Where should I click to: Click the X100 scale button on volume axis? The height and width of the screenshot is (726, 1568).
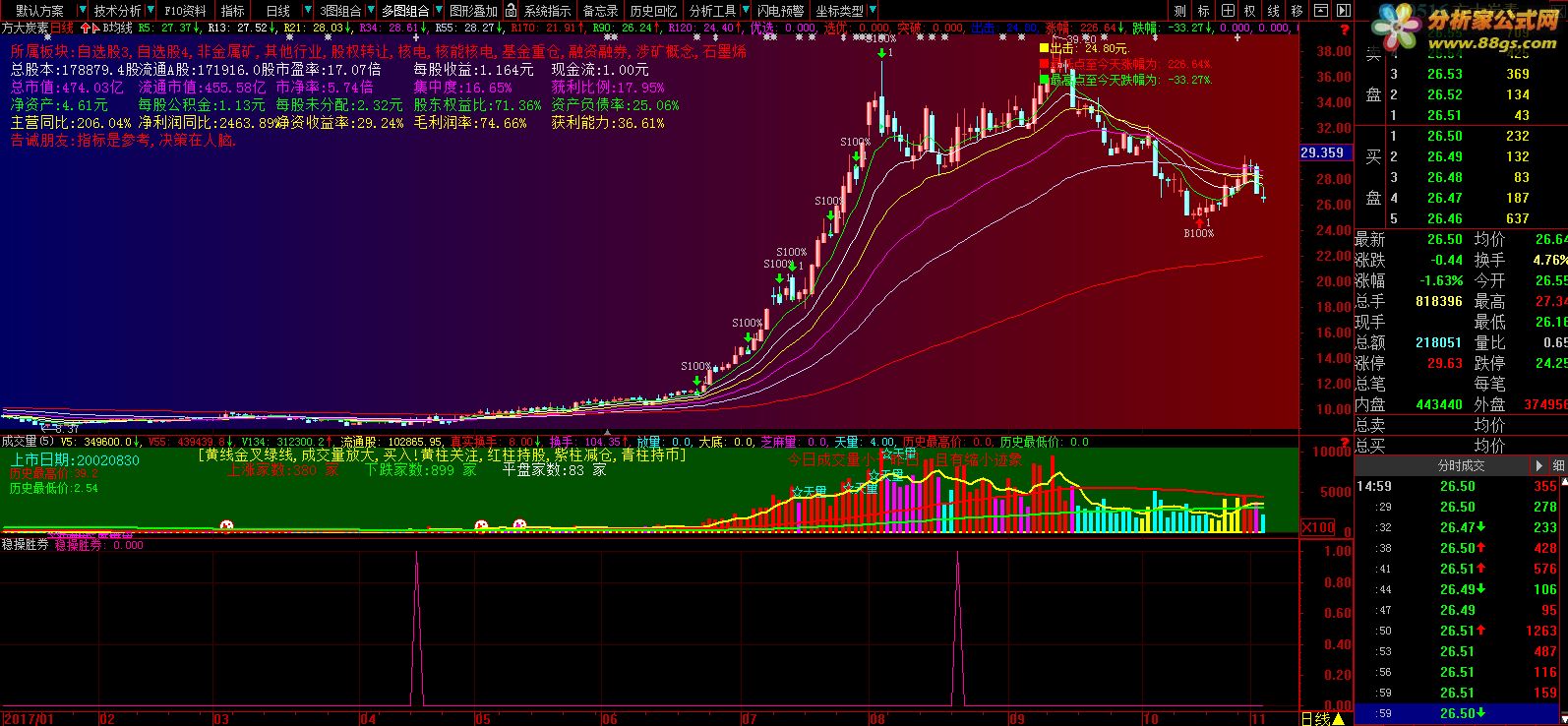click(1317, 527)
